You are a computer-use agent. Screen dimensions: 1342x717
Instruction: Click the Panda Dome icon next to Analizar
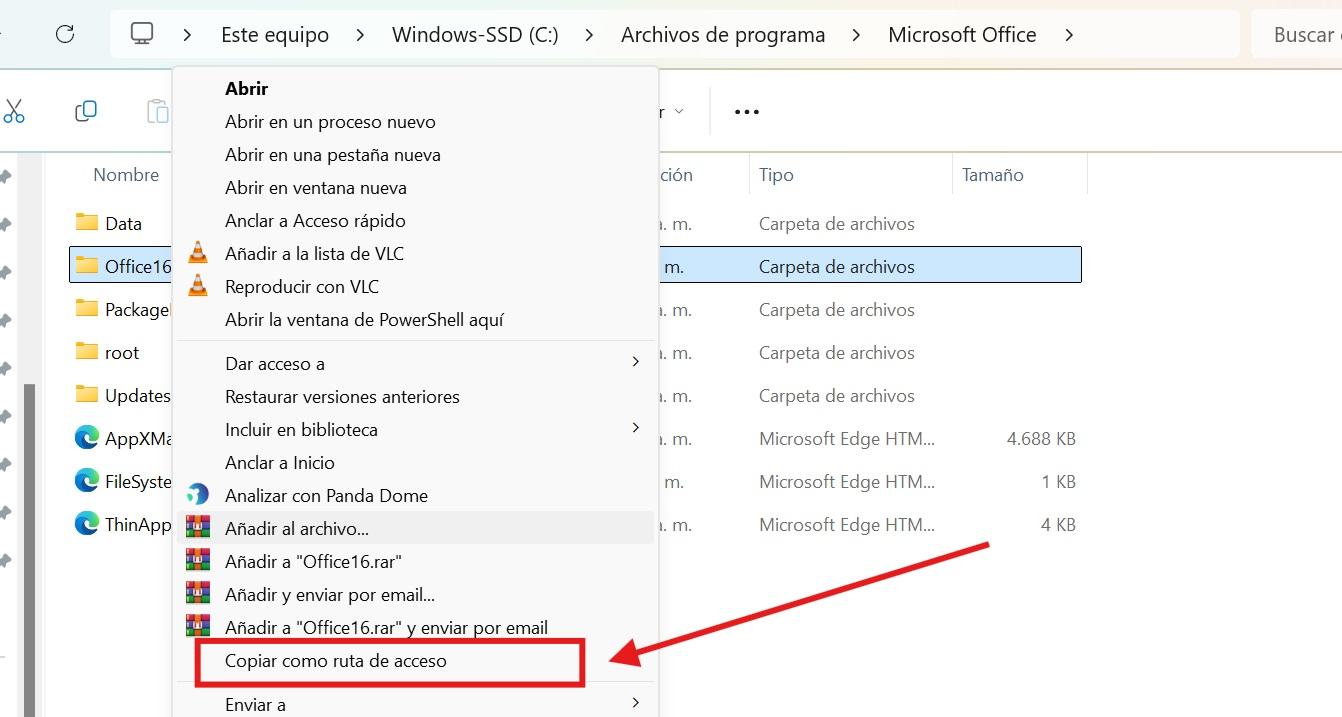(x=197, y=495)
